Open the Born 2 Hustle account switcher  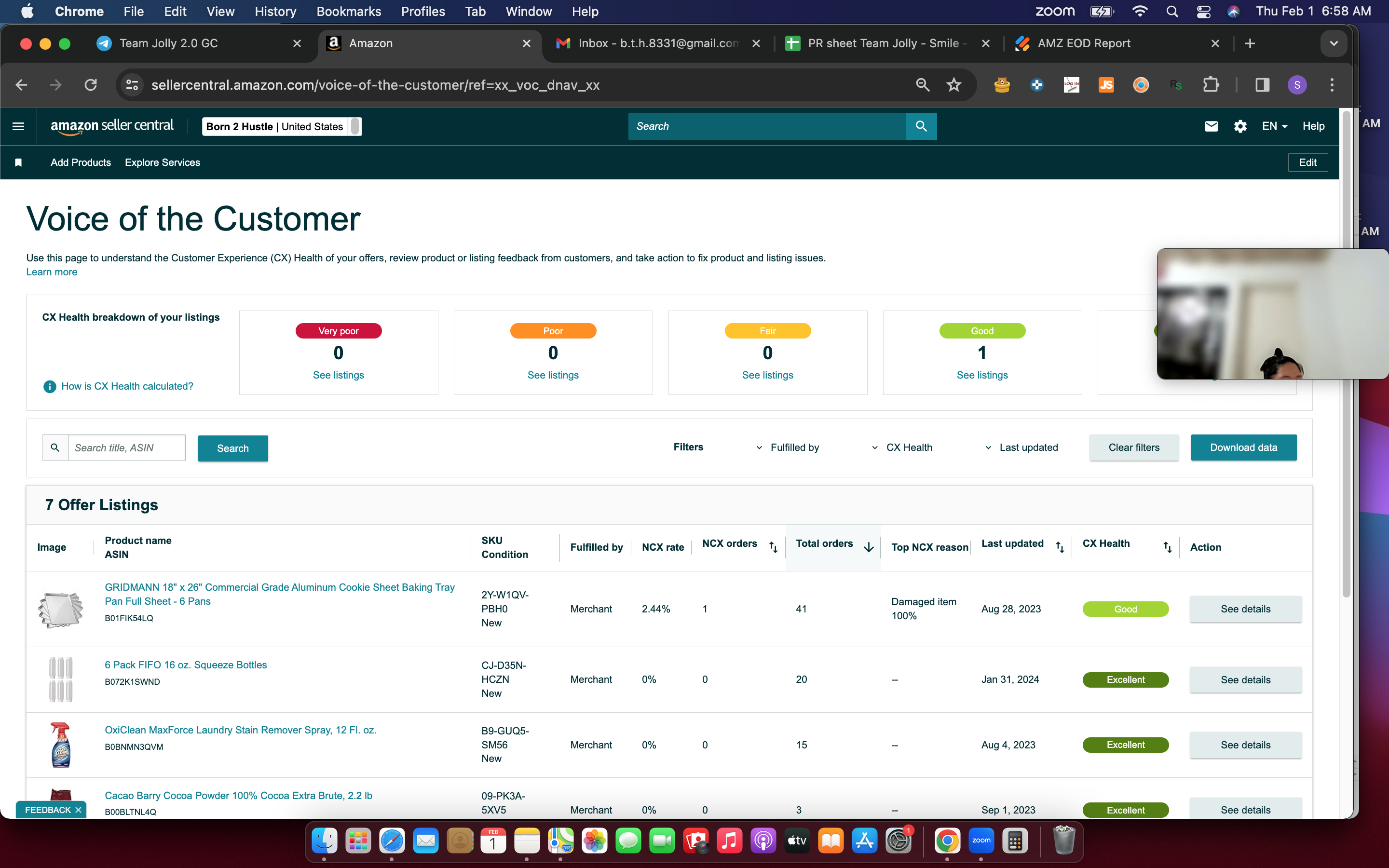282,126
